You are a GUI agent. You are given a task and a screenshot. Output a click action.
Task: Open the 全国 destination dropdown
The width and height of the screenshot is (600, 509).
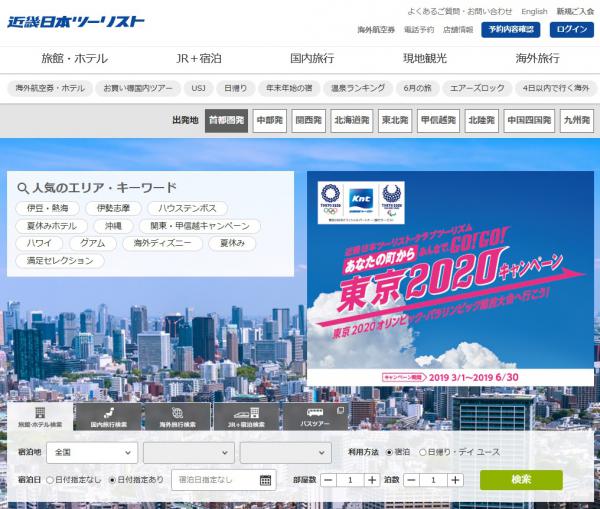click(x=92, y=453)
